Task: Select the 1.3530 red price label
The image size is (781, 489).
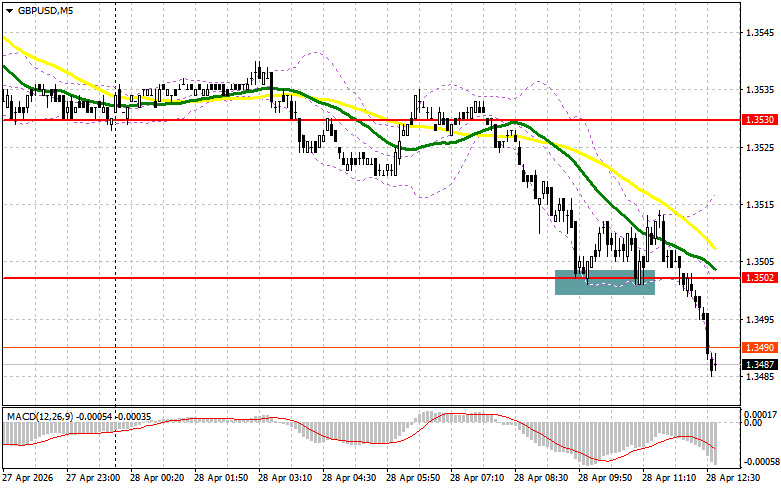Action: 760,120
